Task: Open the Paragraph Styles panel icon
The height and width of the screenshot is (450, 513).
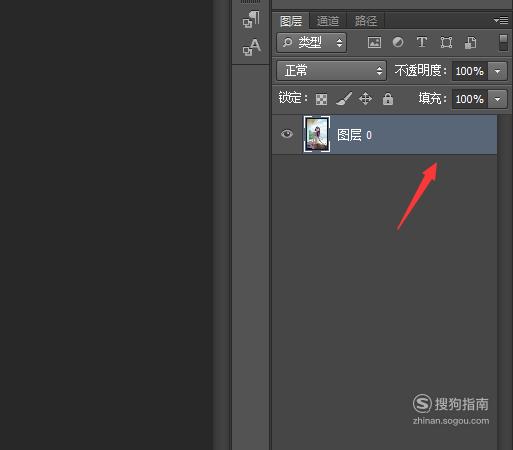Action: 251,19
